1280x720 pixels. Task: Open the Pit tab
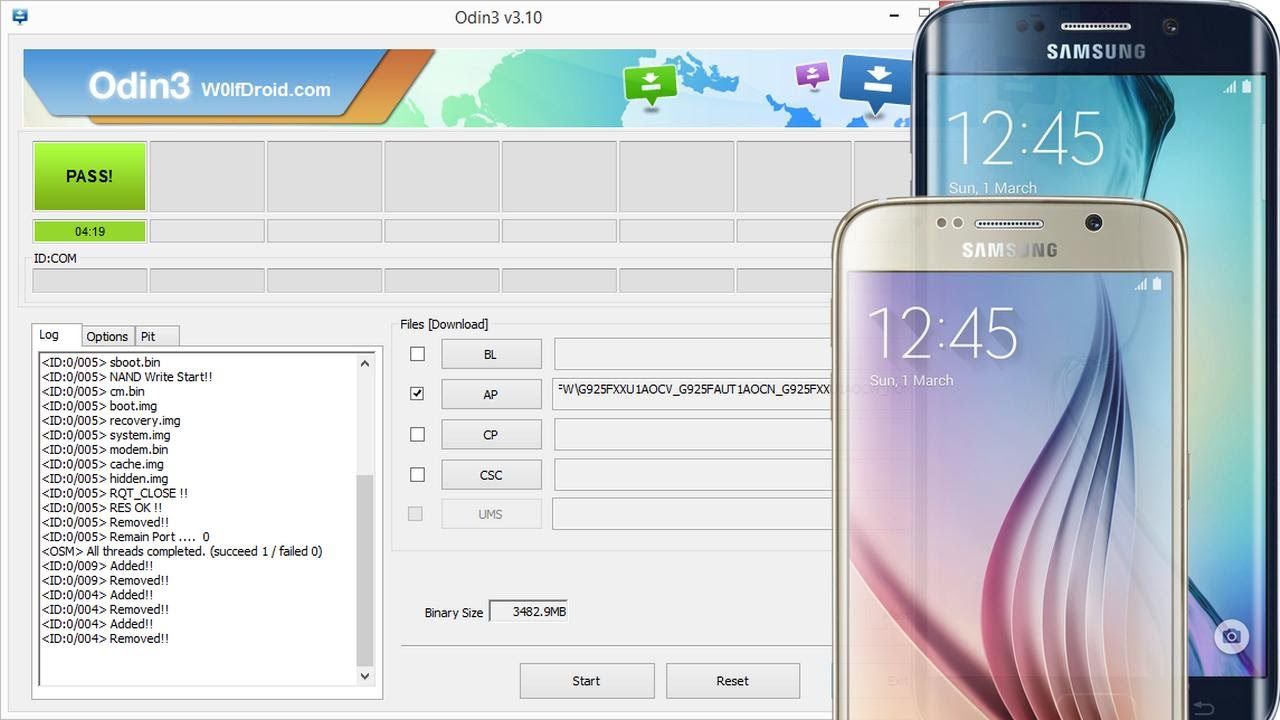click(156, 336)
